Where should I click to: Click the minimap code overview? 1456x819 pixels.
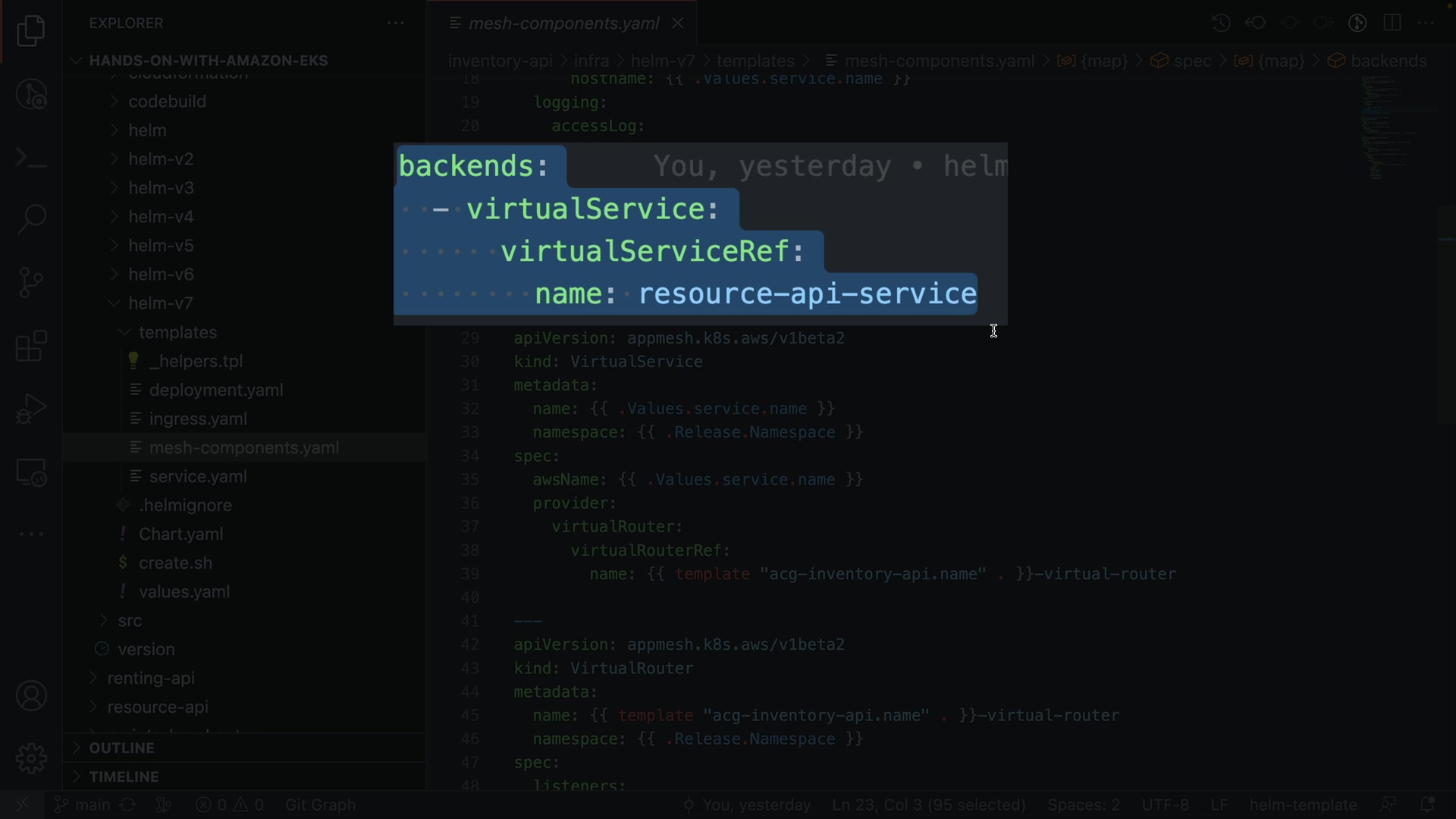(x=1388, y=129)
